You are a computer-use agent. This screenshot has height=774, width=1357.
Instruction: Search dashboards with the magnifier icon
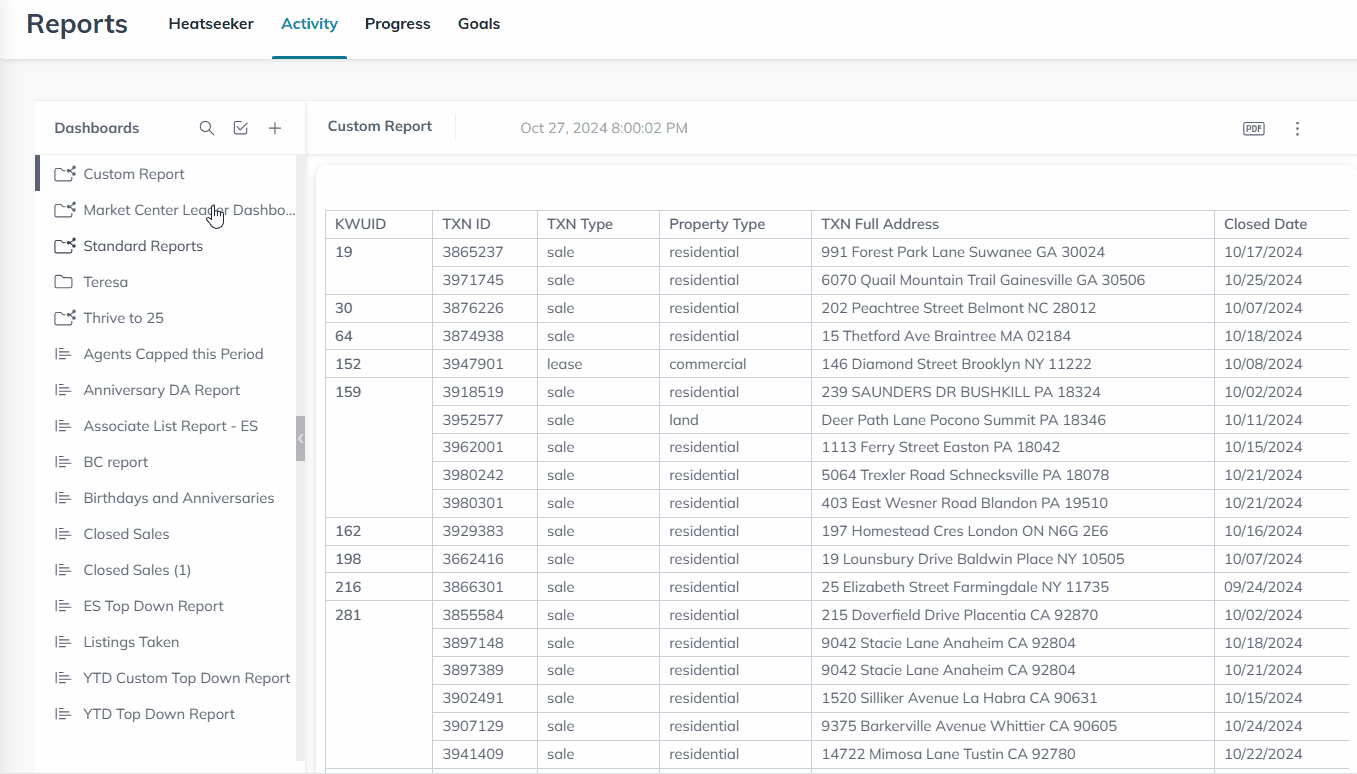point(207,128)
